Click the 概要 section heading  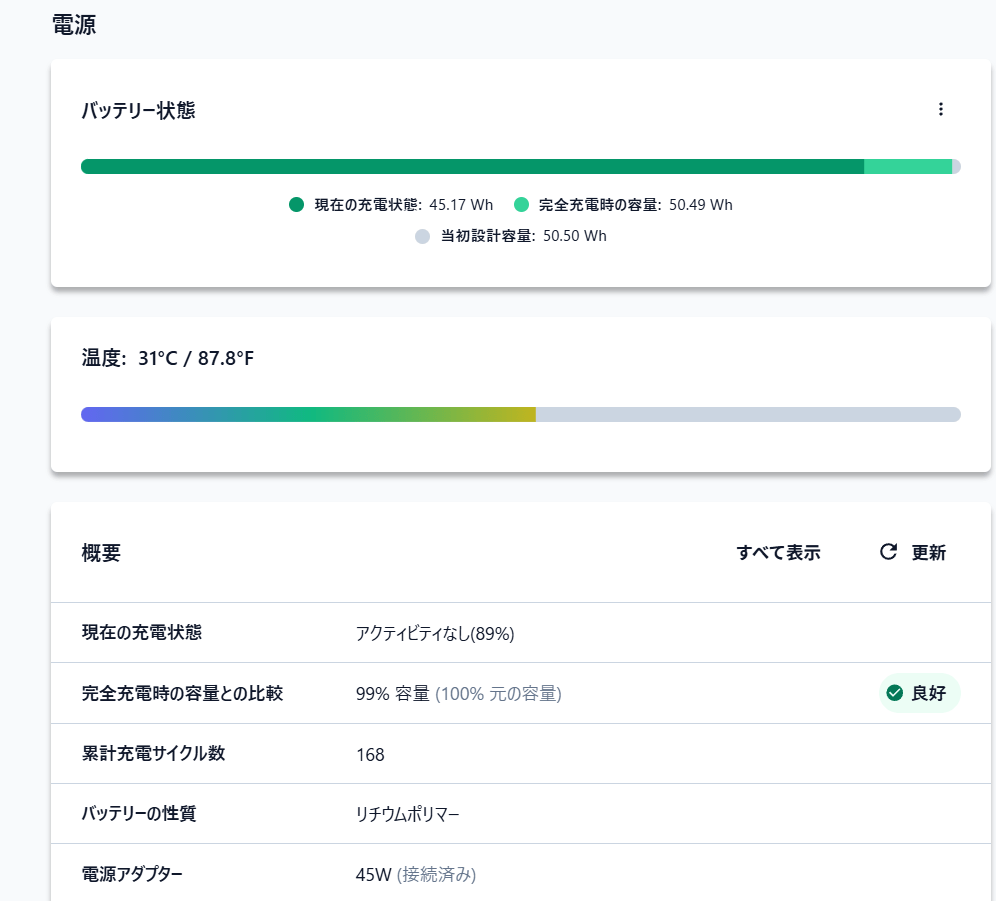101,553
